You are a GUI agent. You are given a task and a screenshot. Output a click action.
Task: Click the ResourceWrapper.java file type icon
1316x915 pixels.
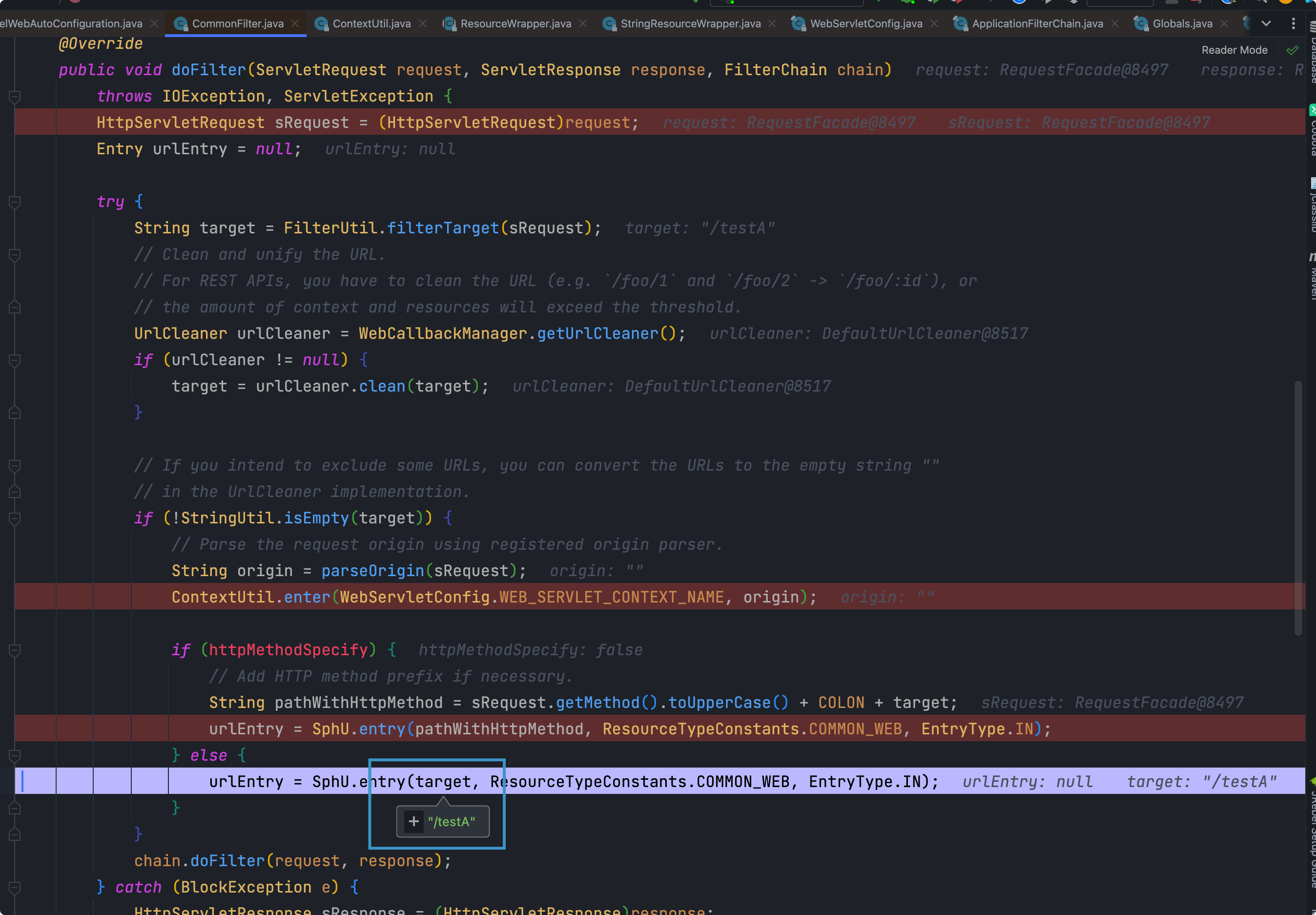coord(450,23)
